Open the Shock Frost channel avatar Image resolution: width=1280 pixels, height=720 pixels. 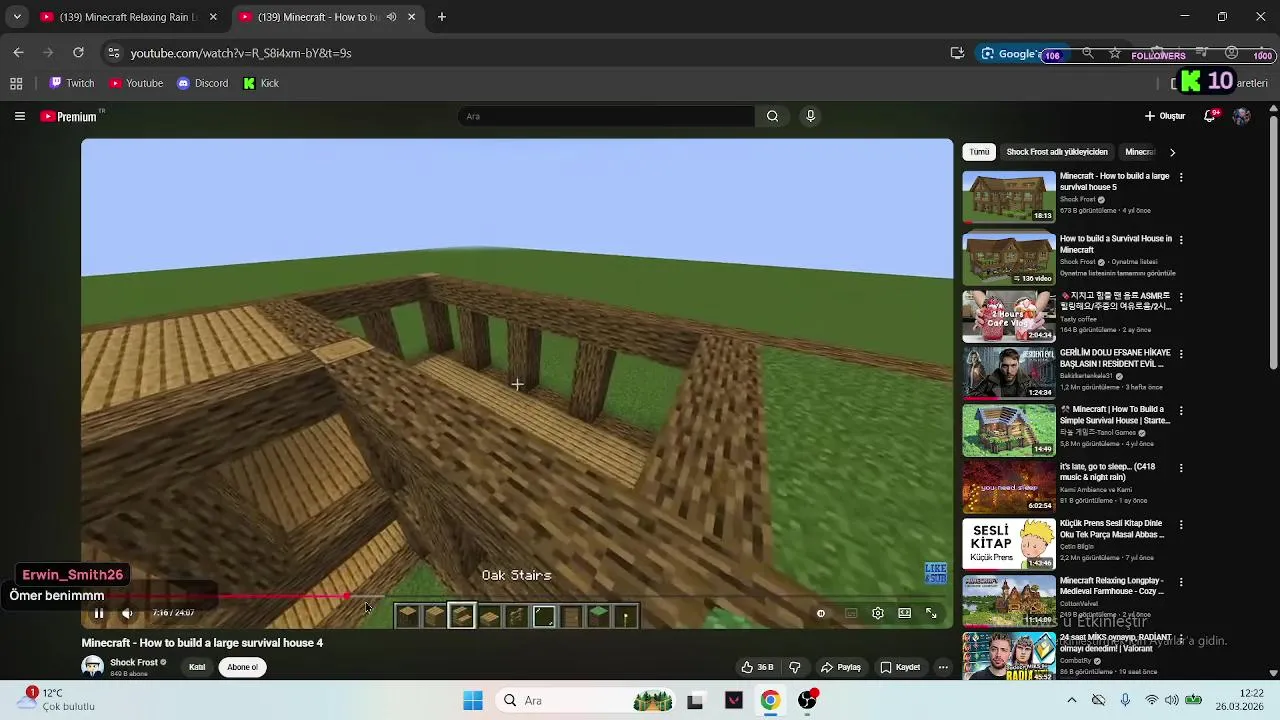[x=92, y=667]
